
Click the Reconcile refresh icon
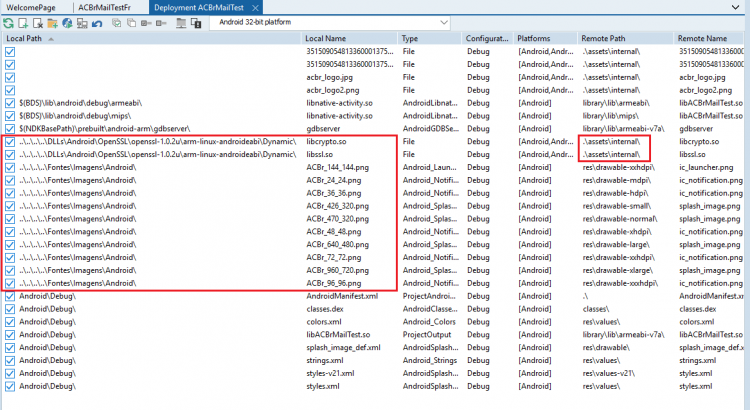click(9, 23)
